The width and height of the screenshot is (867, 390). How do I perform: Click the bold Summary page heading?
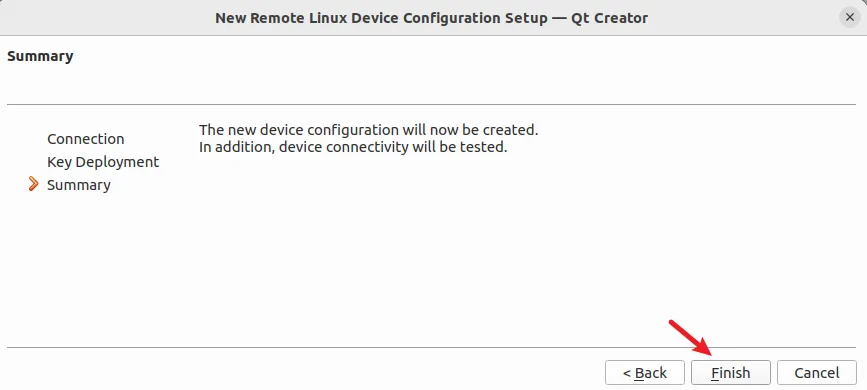40,56
